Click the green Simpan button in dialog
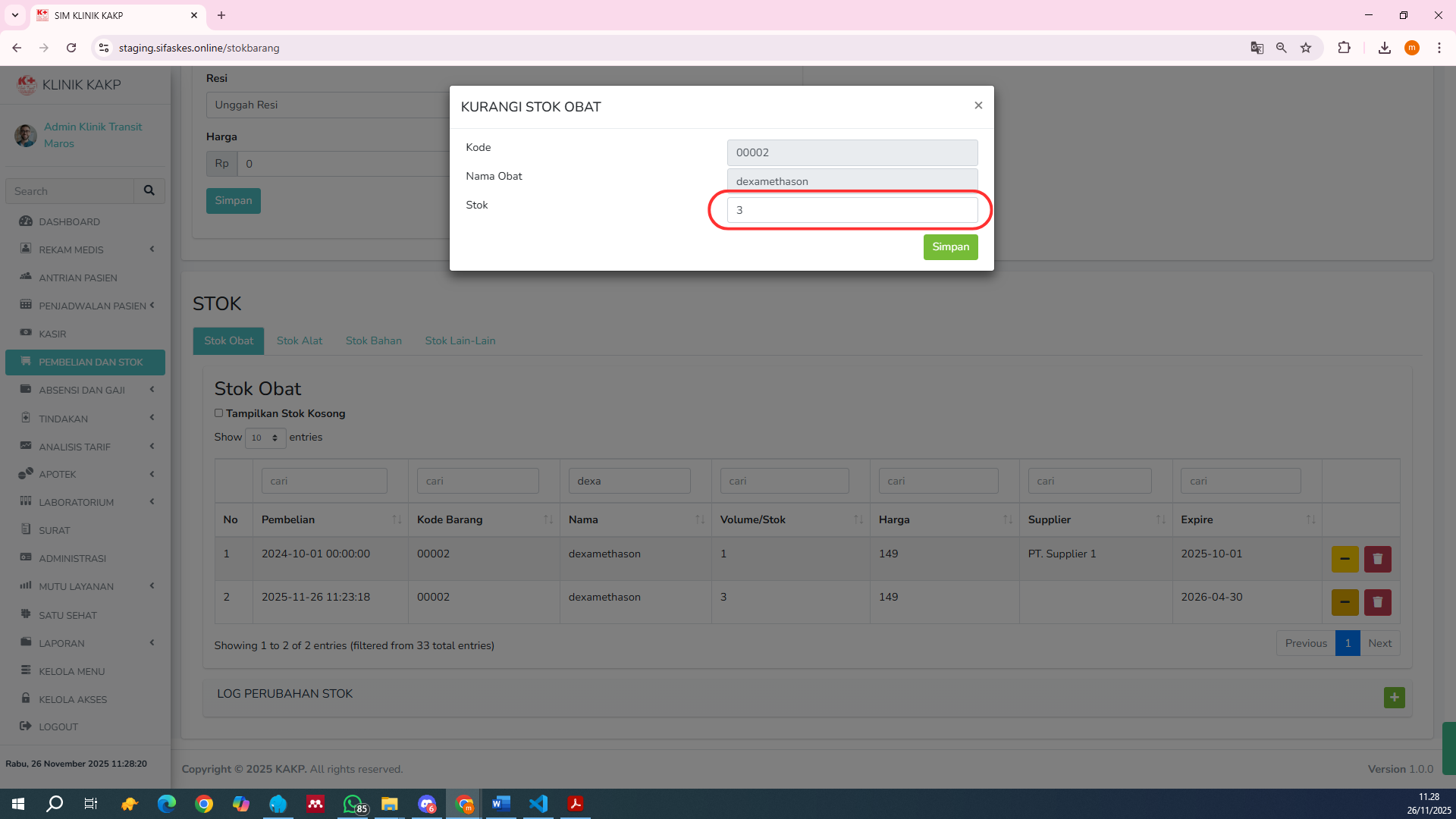 coord(950,247)
